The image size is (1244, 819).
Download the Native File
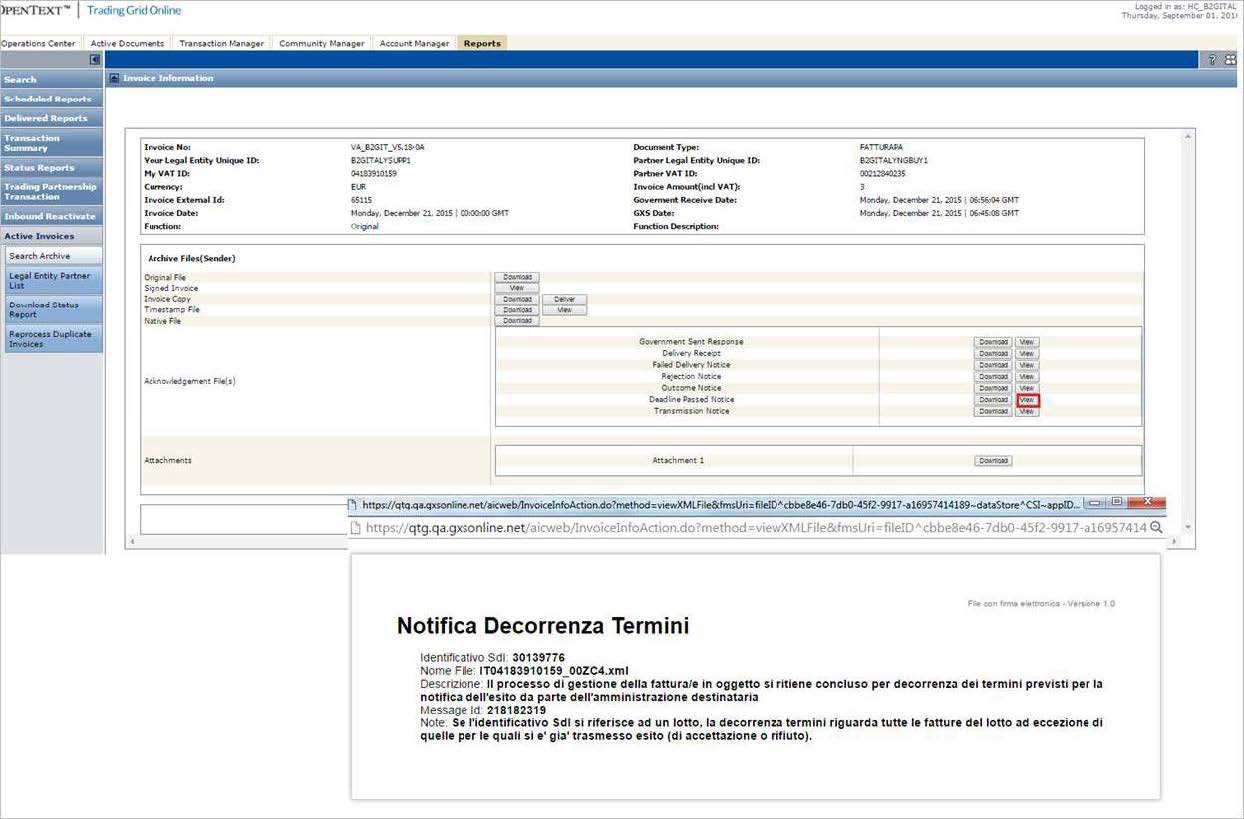[517, 321]
